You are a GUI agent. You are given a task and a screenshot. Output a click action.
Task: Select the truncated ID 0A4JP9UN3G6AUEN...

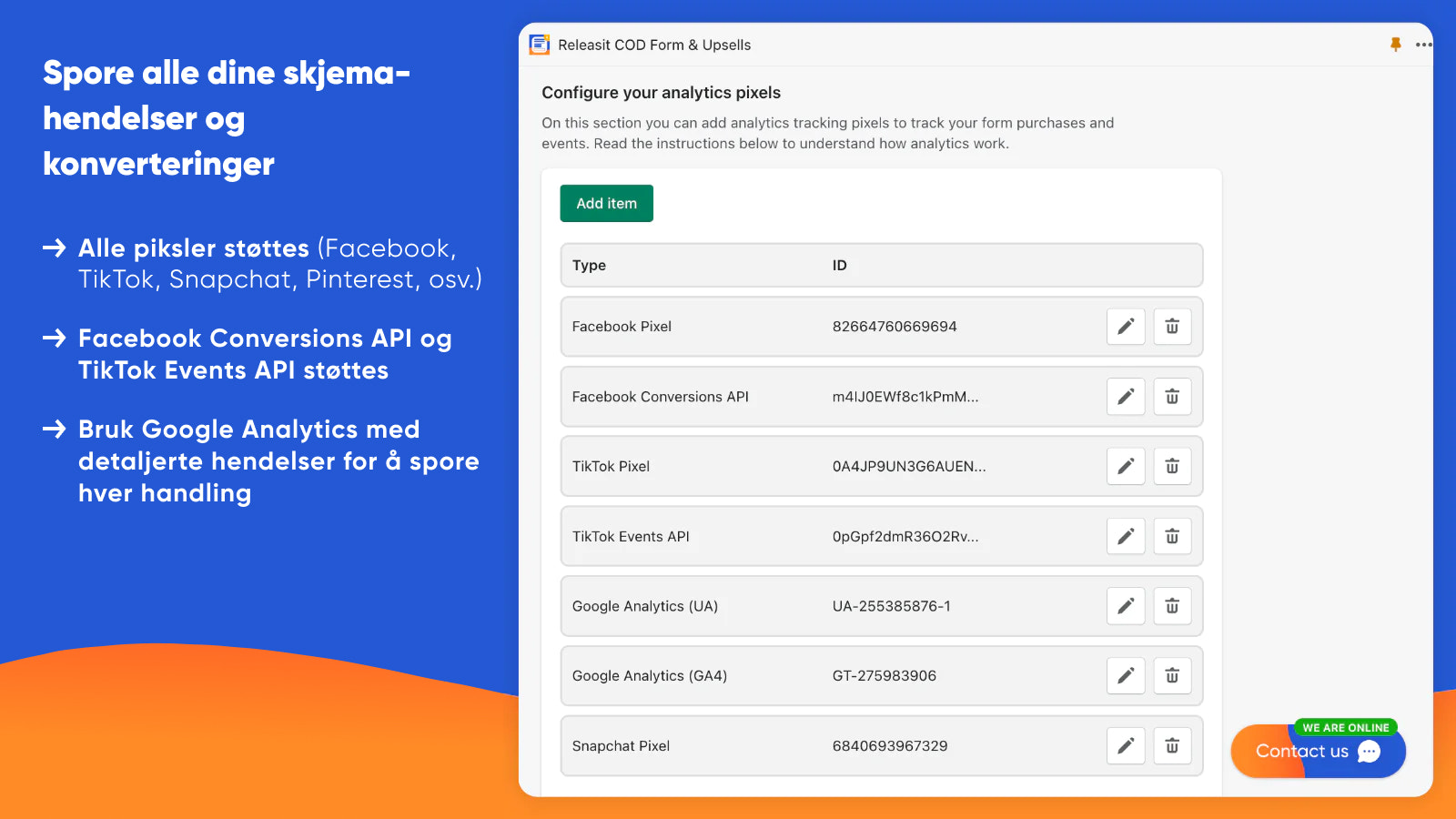[909, 467]
